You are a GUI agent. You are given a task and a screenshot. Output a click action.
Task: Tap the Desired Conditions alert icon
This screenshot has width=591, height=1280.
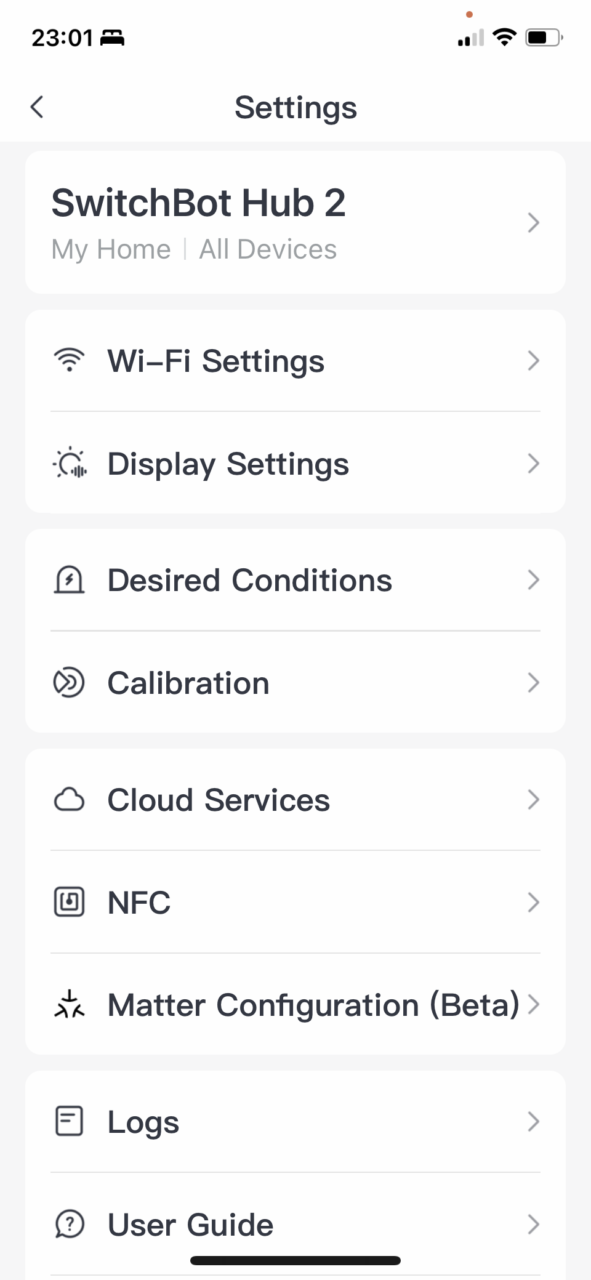coord(68,580)
